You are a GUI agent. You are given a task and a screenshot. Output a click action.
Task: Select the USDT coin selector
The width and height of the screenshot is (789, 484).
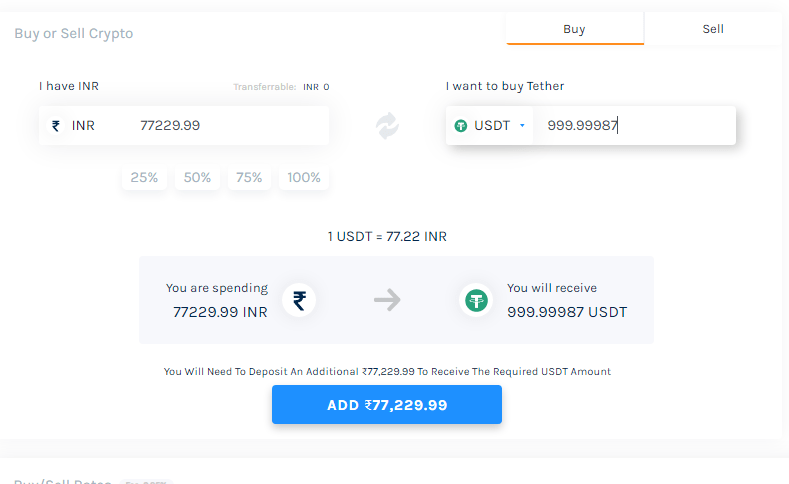[x=489, y=125]
